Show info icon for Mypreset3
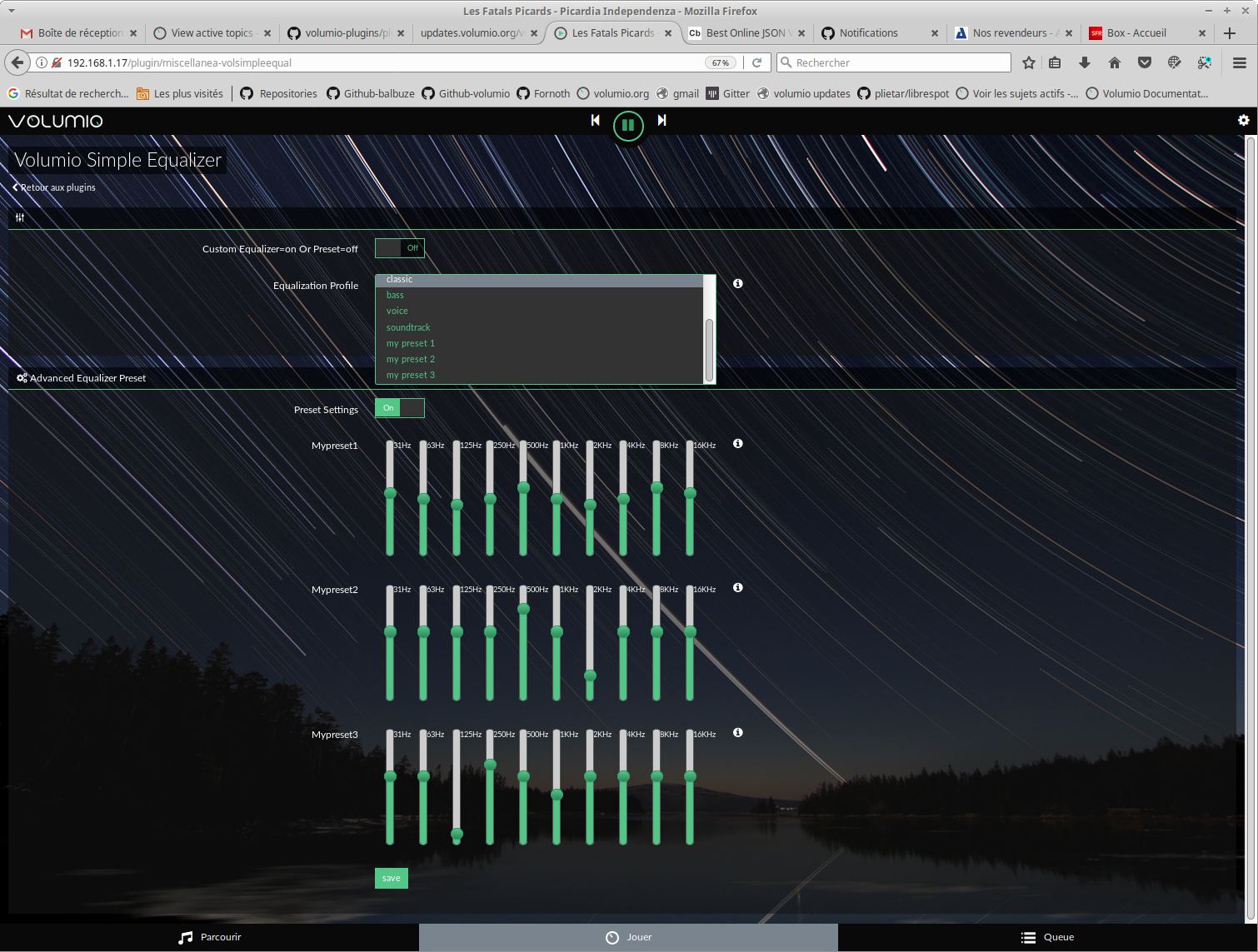 (x=737, y=733)
